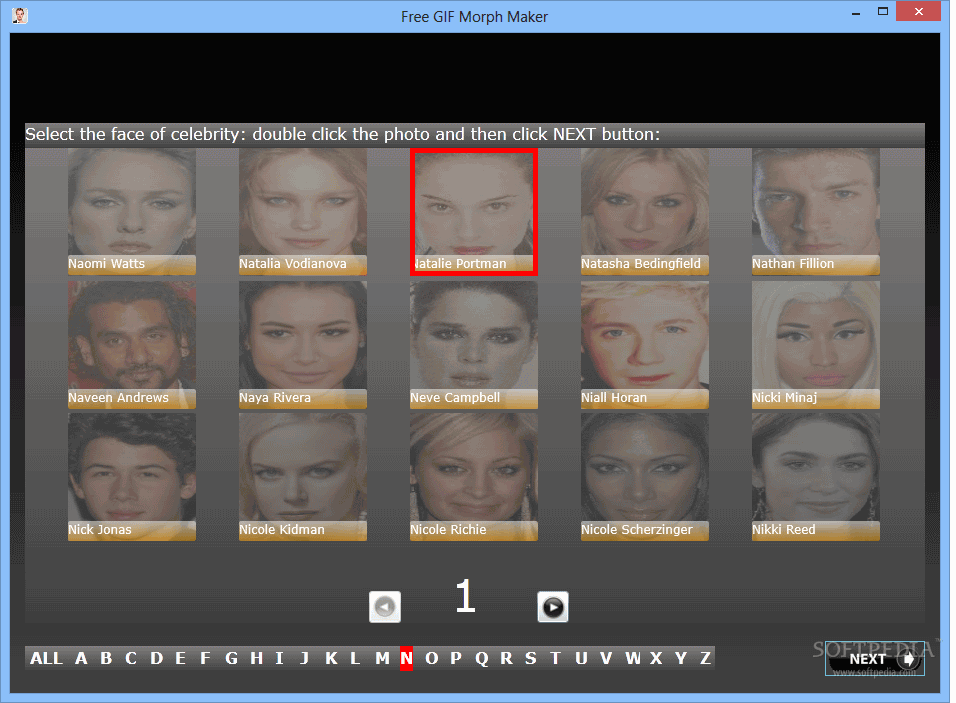Select the Nicole Richie photo
Image resolution: width=956 pixels, height=703 pixels.
[x=474, y=477]
